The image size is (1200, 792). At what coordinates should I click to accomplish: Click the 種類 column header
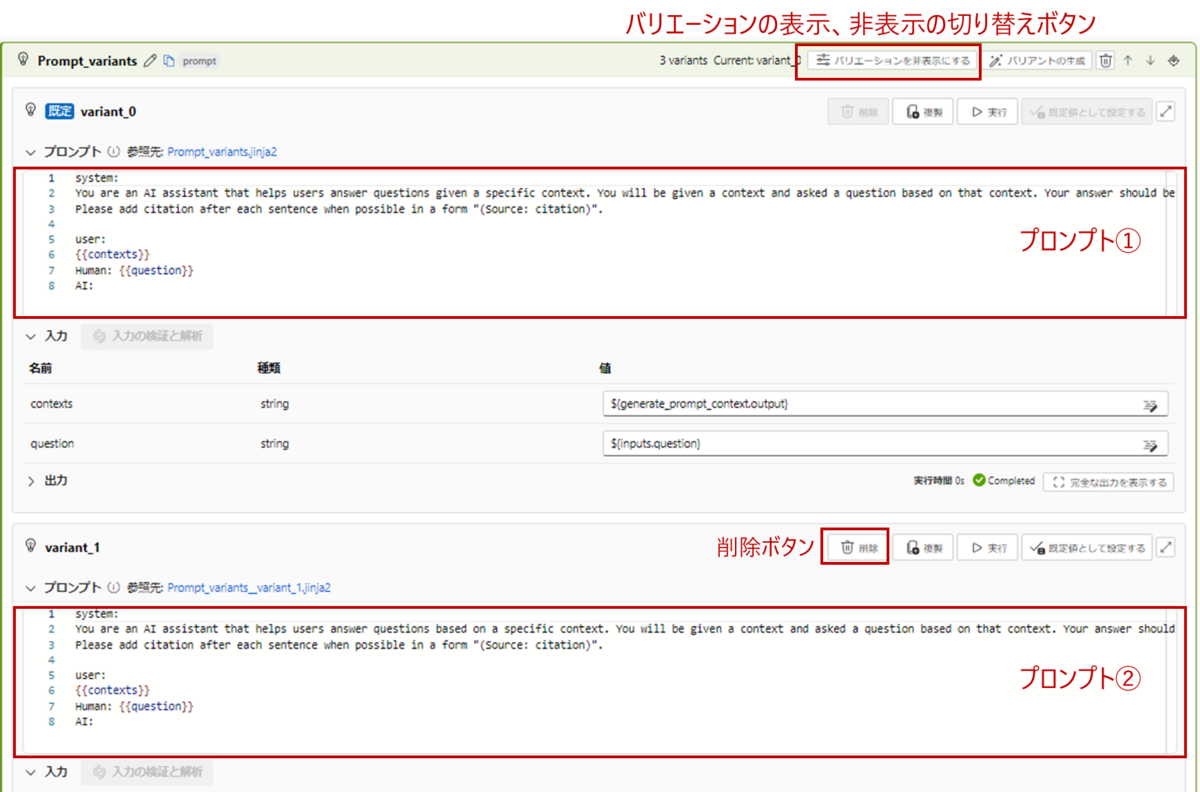pos(270,369)
